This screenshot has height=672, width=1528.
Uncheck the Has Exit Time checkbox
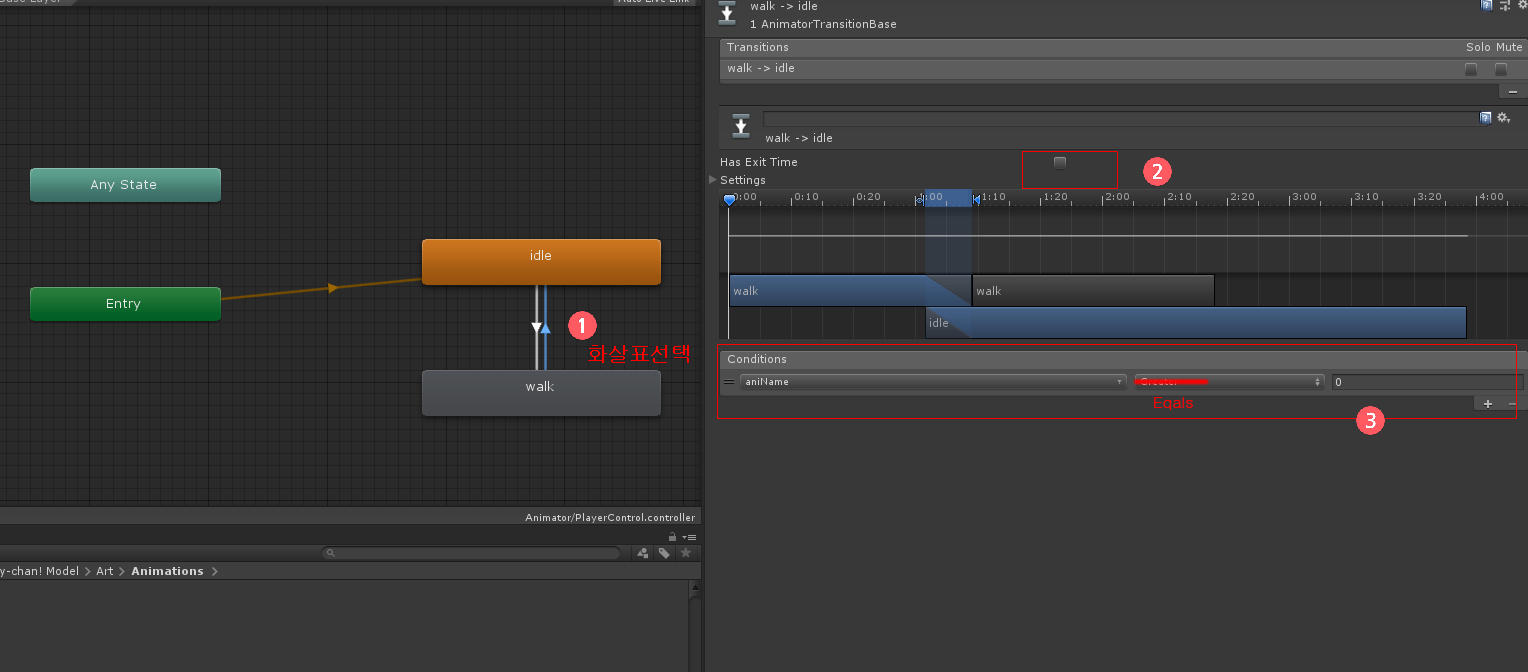point(1060,162)
